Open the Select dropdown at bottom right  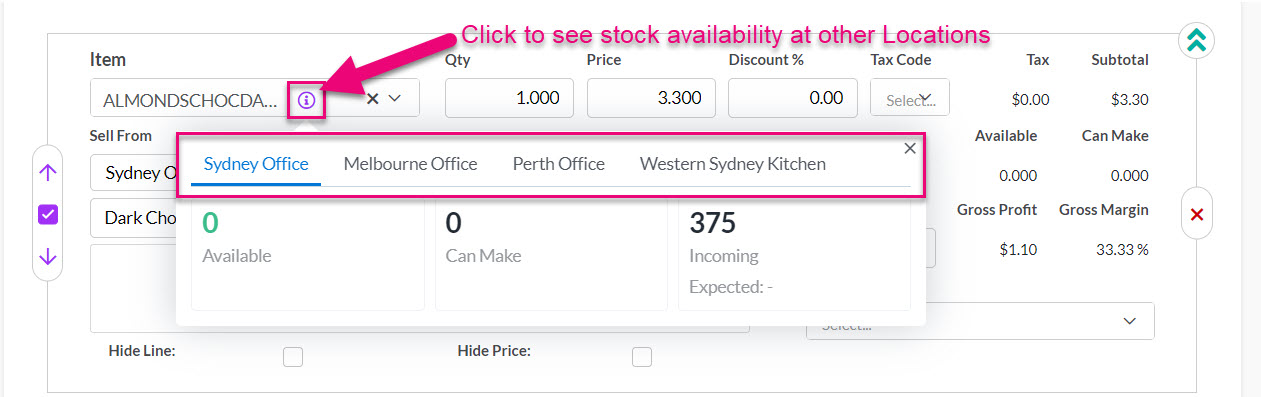[x=980, y=321]
